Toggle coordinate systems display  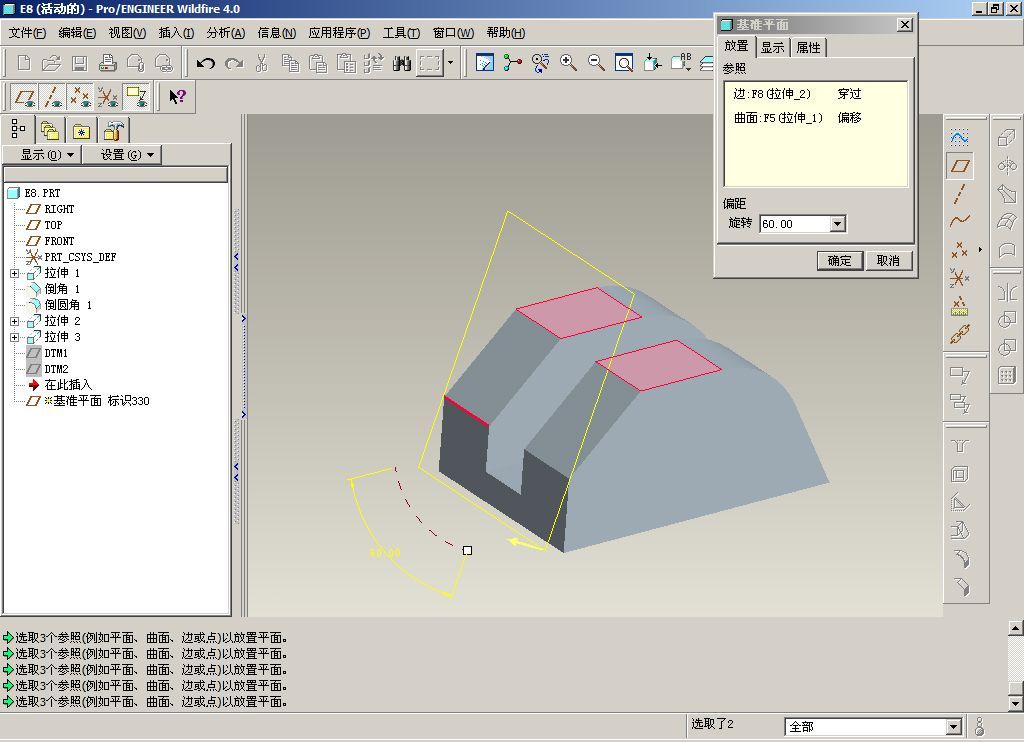coord(108,97)
